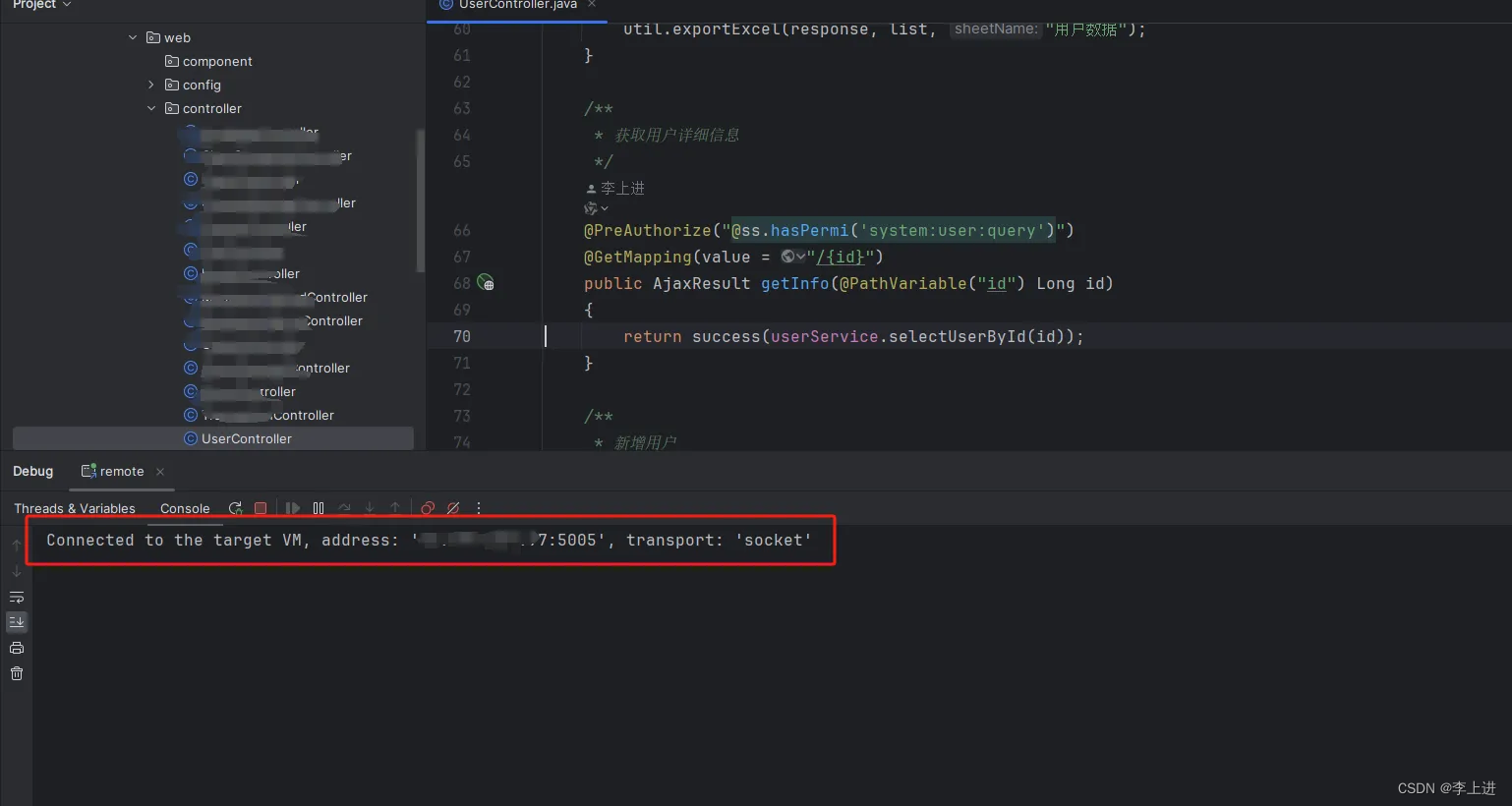Click the project tree scrollbar
Viewport: 1512px width, 806px height.
421,201
